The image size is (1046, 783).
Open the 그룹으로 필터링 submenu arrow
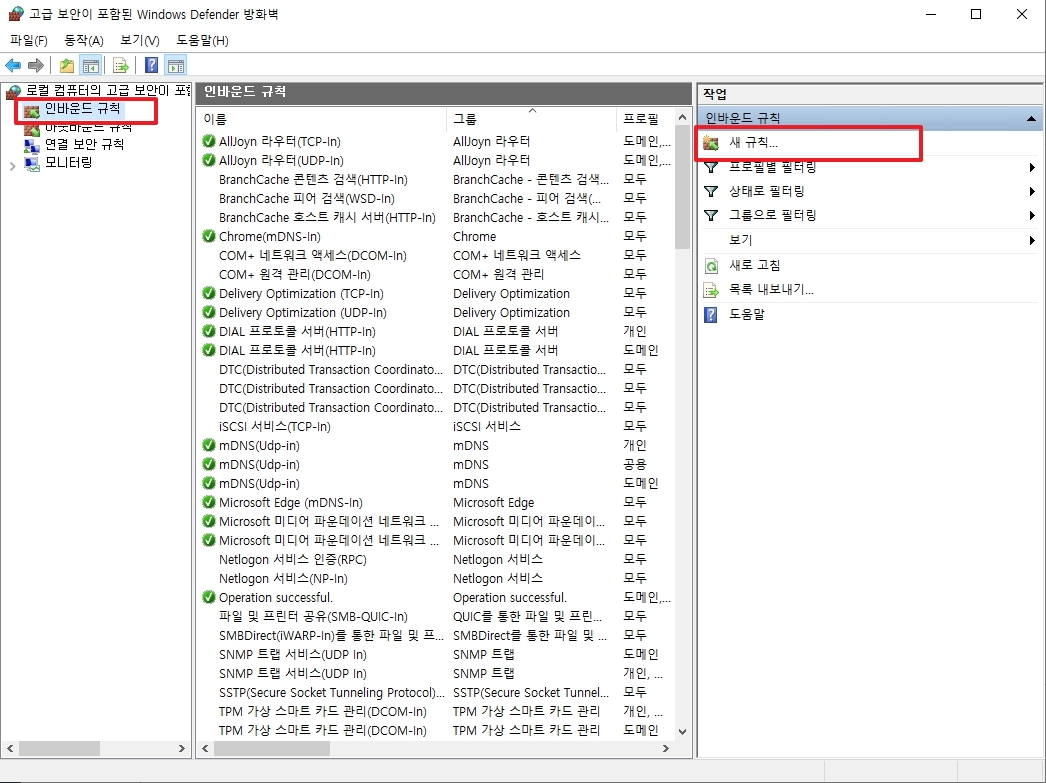(x=1032, y=215)
